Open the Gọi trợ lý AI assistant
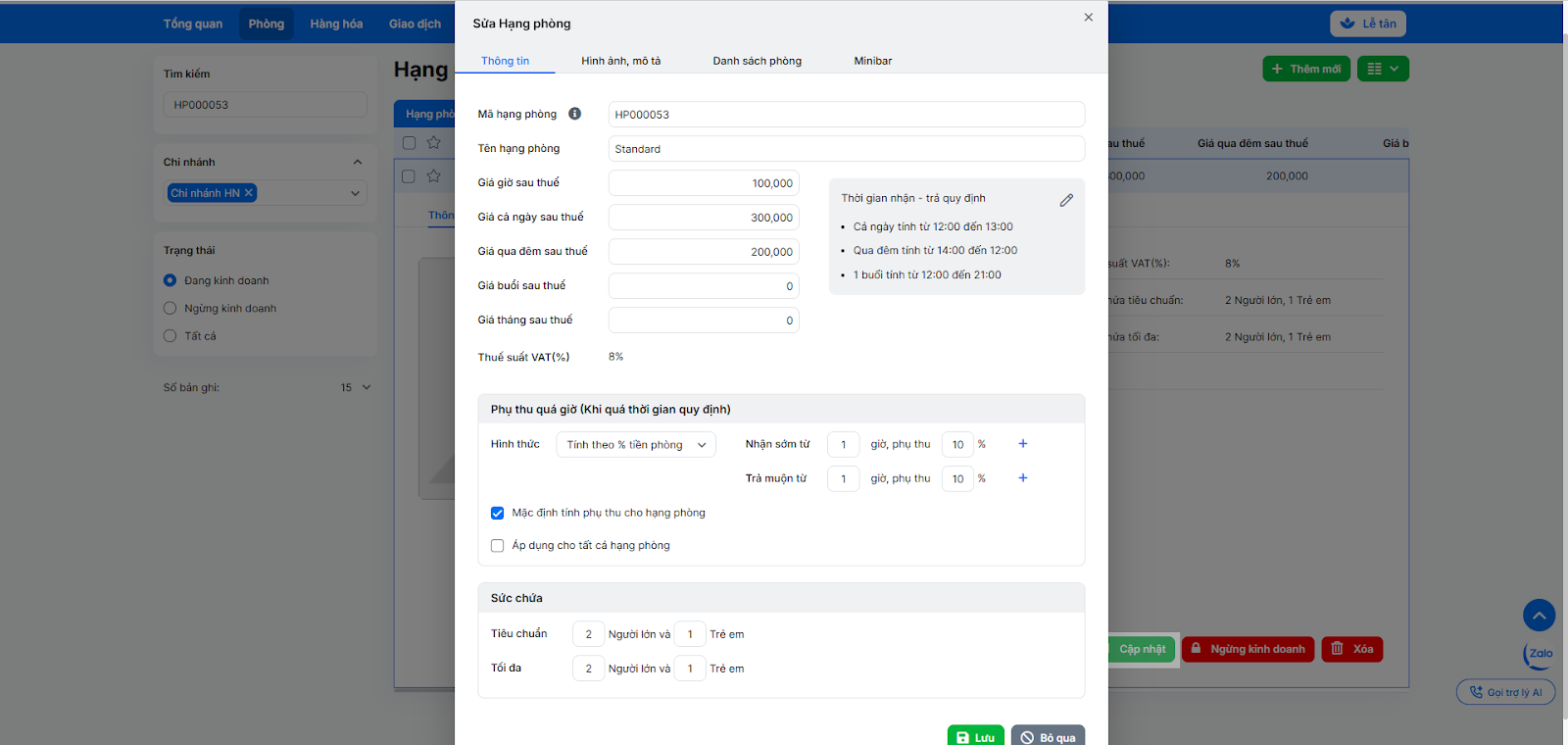This screenshot has height=745, width=1568. pyautogui.click(x=1505, y=692)
